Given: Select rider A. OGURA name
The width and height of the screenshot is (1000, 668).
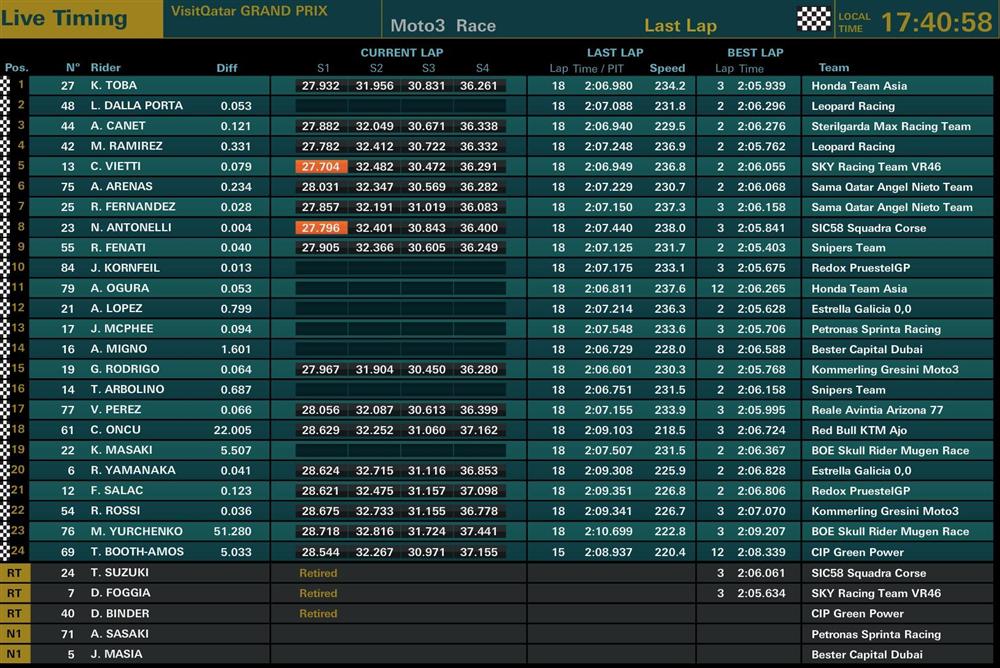Looking at the screenshot, I should coord(119,288).
